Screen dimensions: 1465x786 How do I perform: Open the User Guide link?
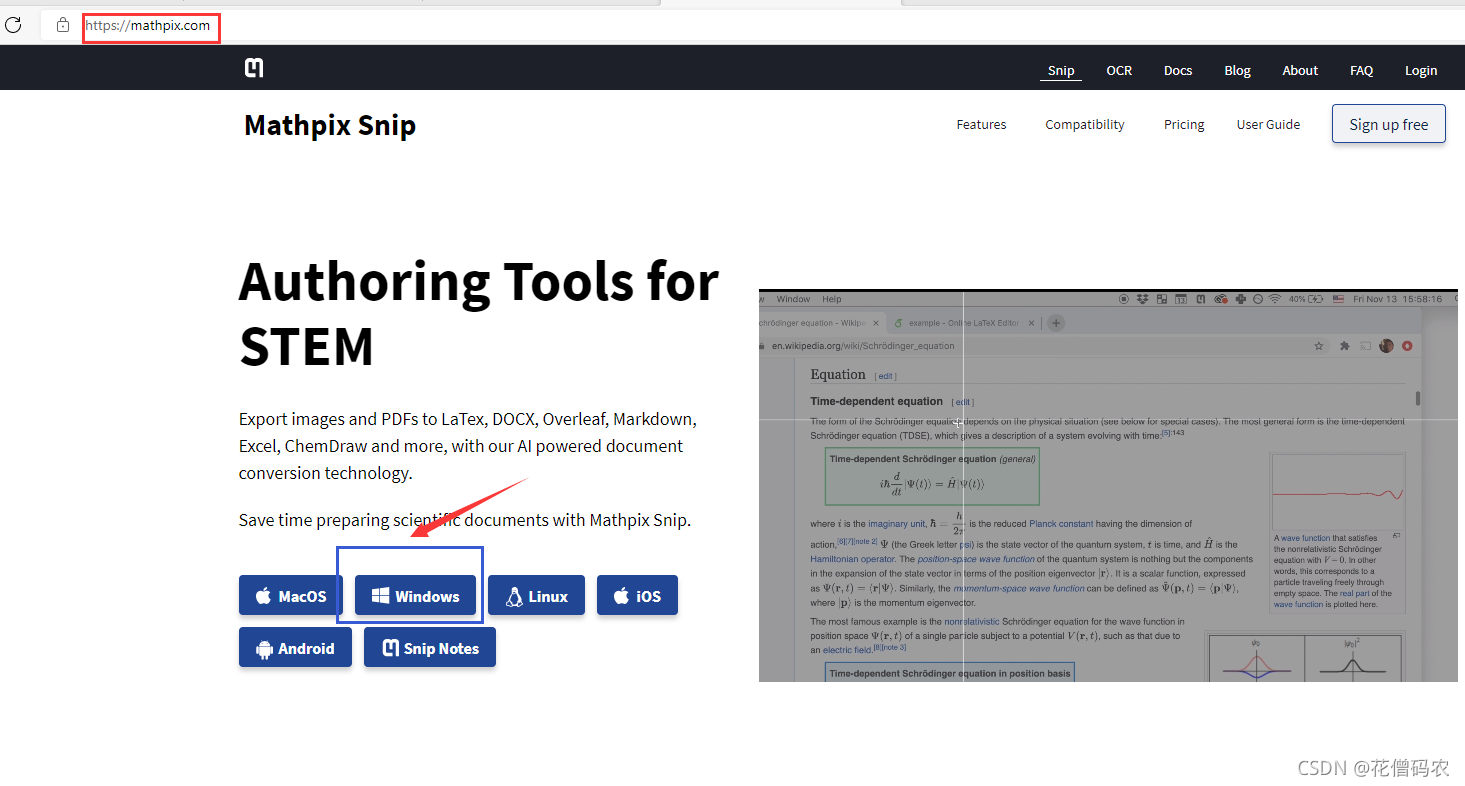pos(1268,124)
